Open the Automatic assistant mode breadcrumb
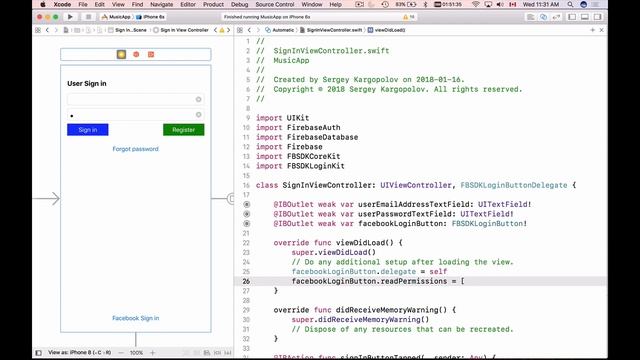Viewport: 640px width, 360px height. (x=280, y=30)
